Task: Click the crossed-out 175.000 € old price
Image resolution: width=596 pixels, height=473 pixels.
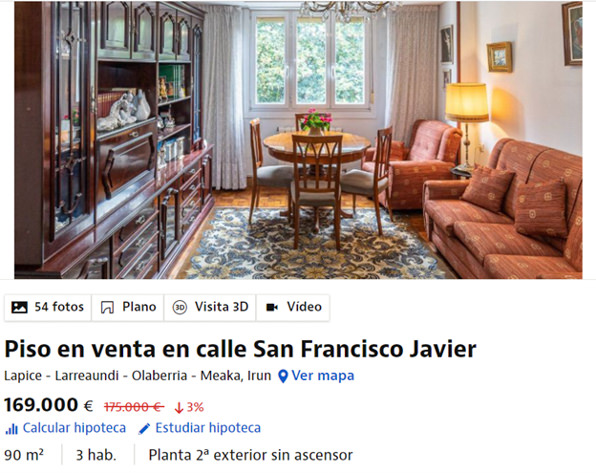Action: 134,407
